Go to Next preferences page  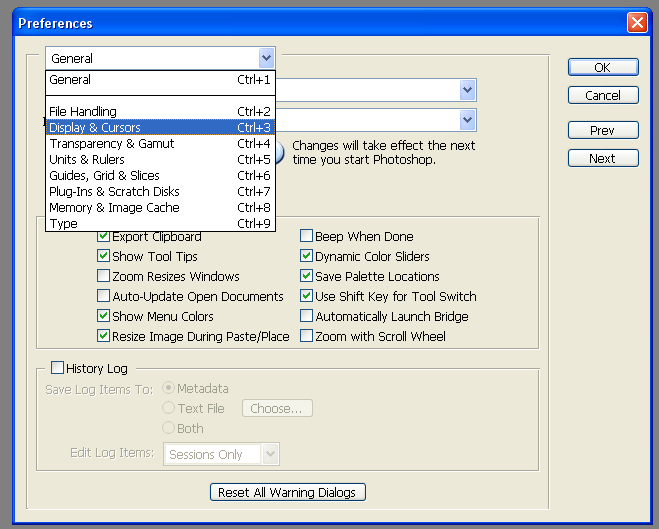coord(603,158)
